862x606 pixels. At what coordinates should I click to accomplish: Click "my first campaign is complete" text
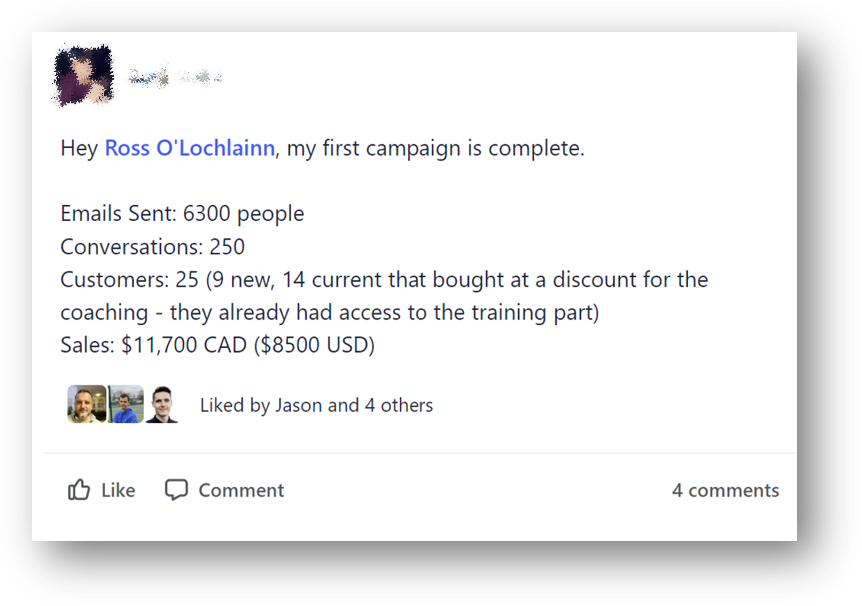click(435, 149)
